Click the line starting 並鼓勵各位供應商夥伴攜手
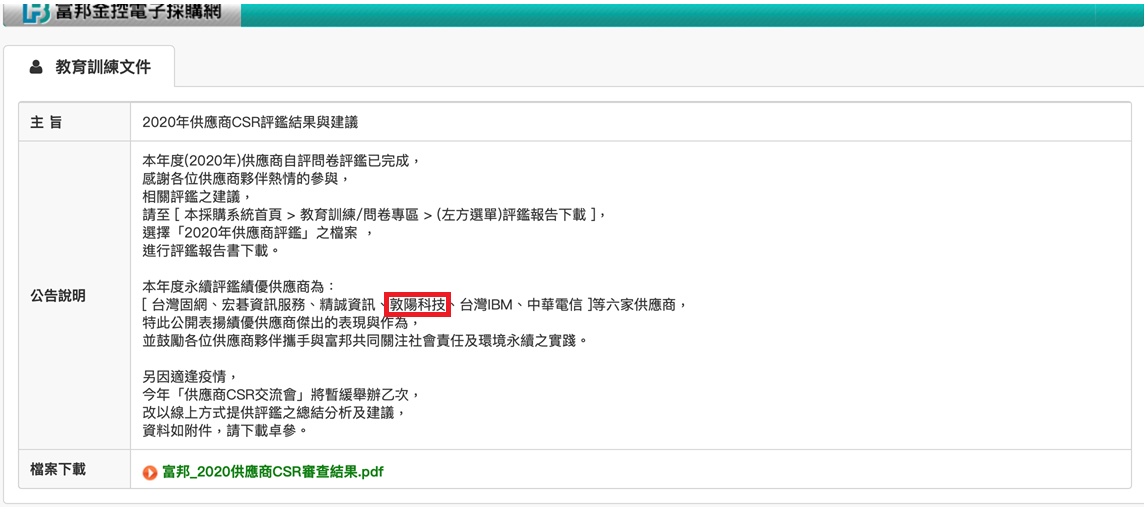 coord(365,341)
